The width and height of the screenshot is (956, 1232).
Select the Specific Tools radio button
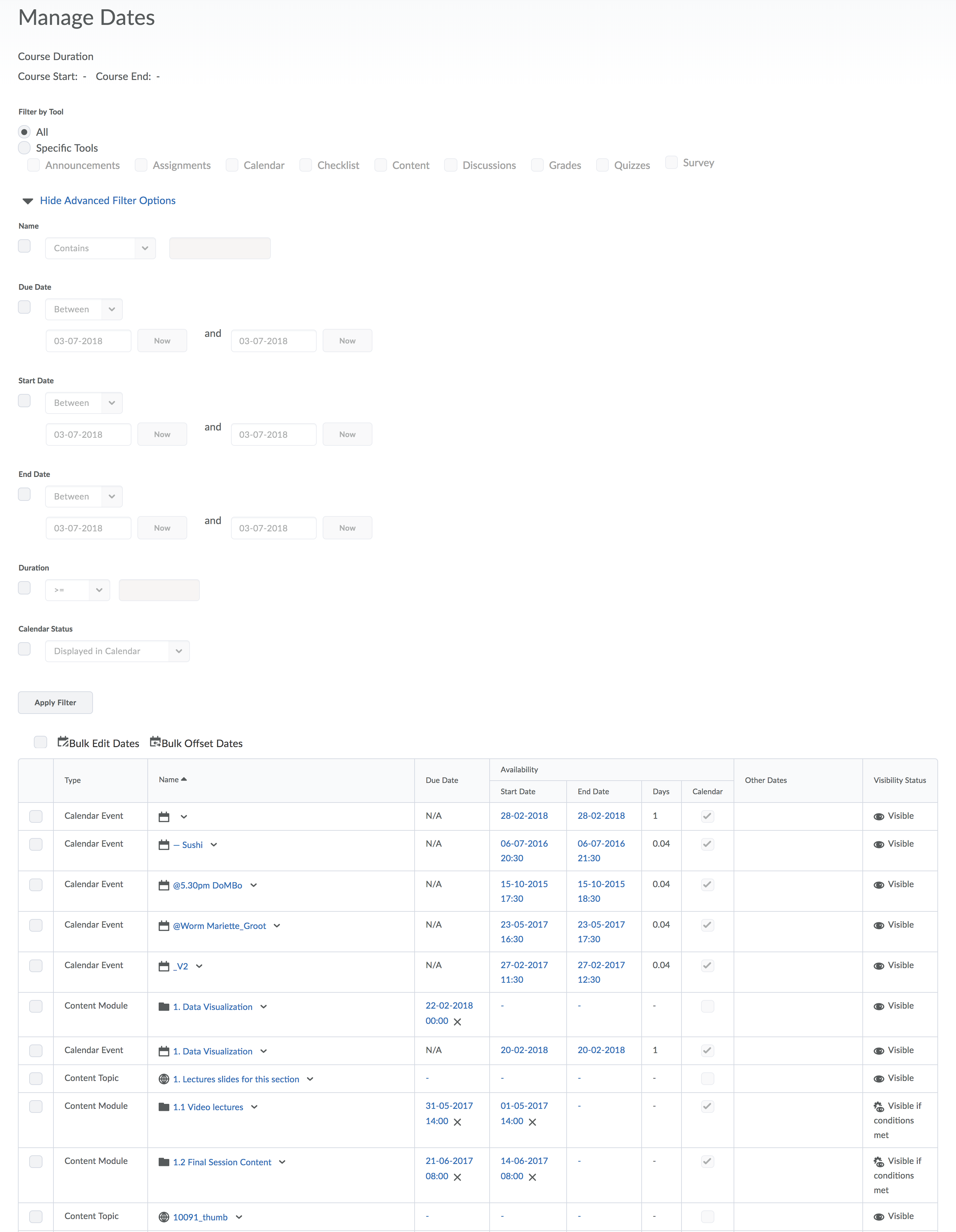point(24,148)
